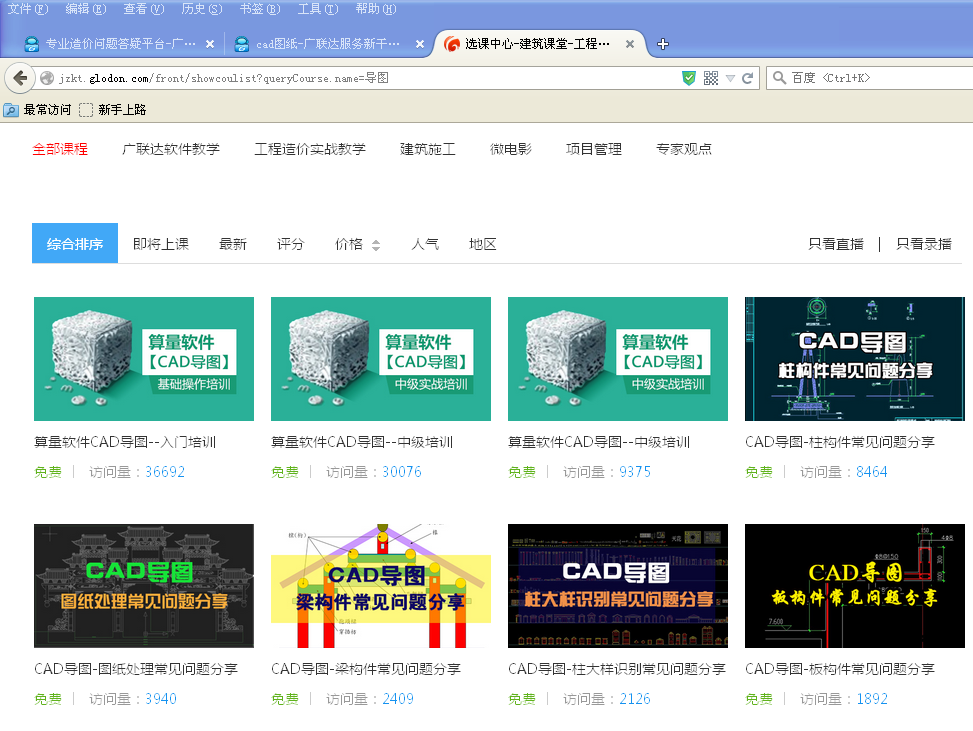Viewport: 973px width, 731px height.
Task: Click the visit count 36692
Action: [x=165, y=472]
